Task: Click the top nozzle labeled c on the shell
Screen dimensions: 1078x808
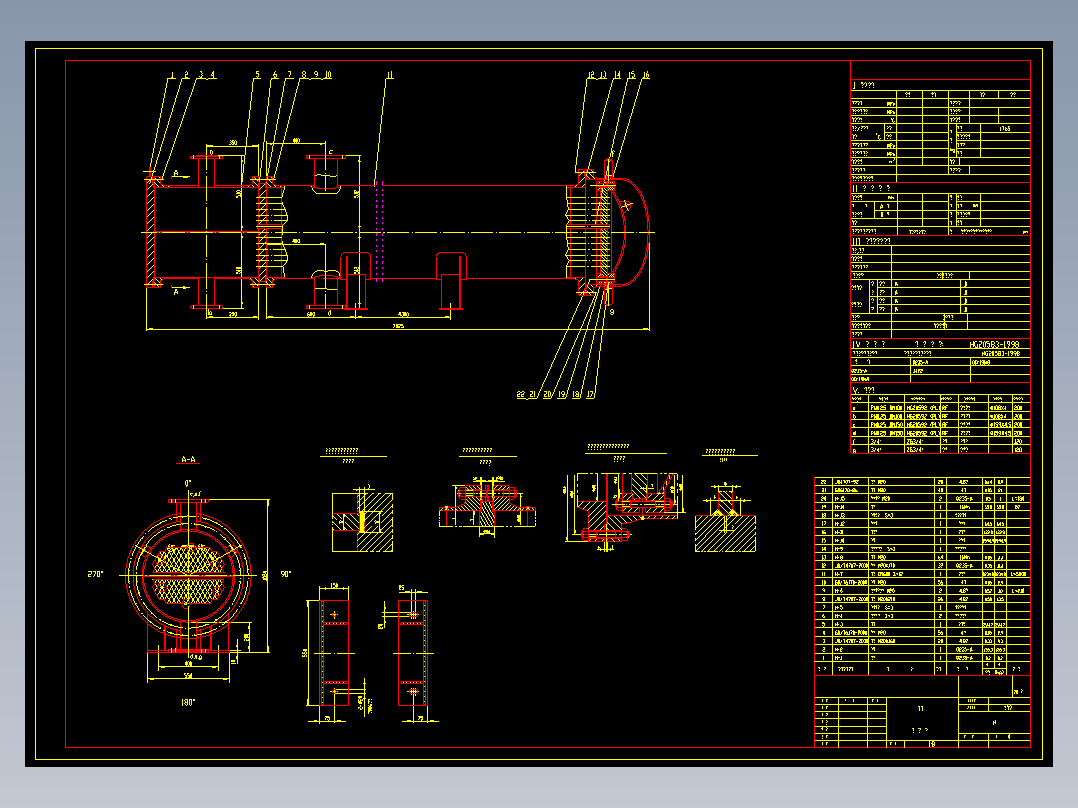Action: [325, 174]
